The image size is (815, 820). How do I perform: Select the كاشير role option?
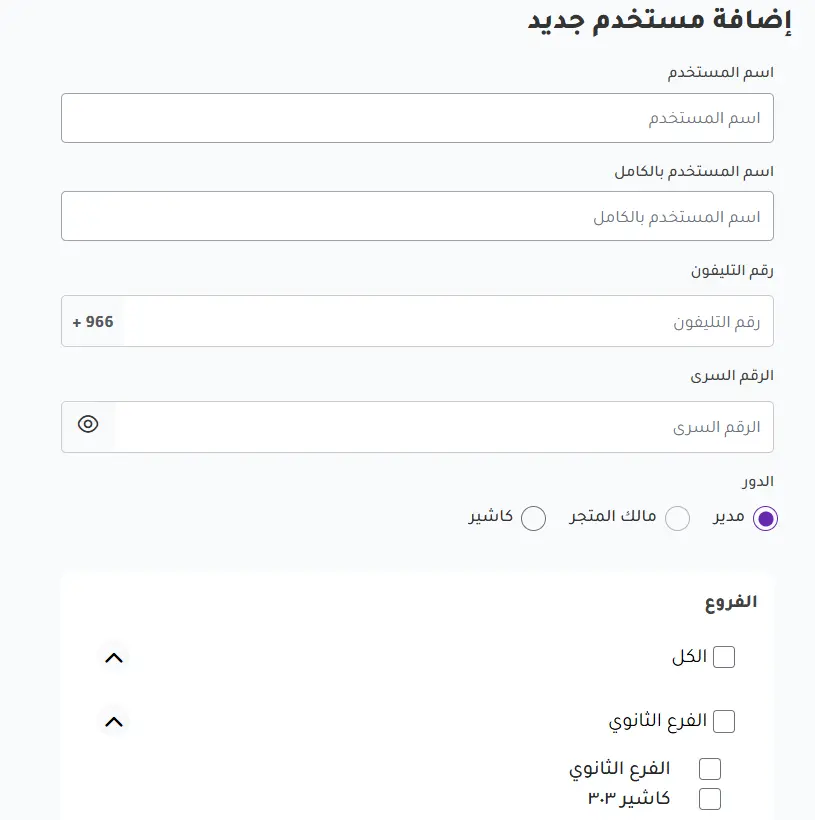[534, 519]
